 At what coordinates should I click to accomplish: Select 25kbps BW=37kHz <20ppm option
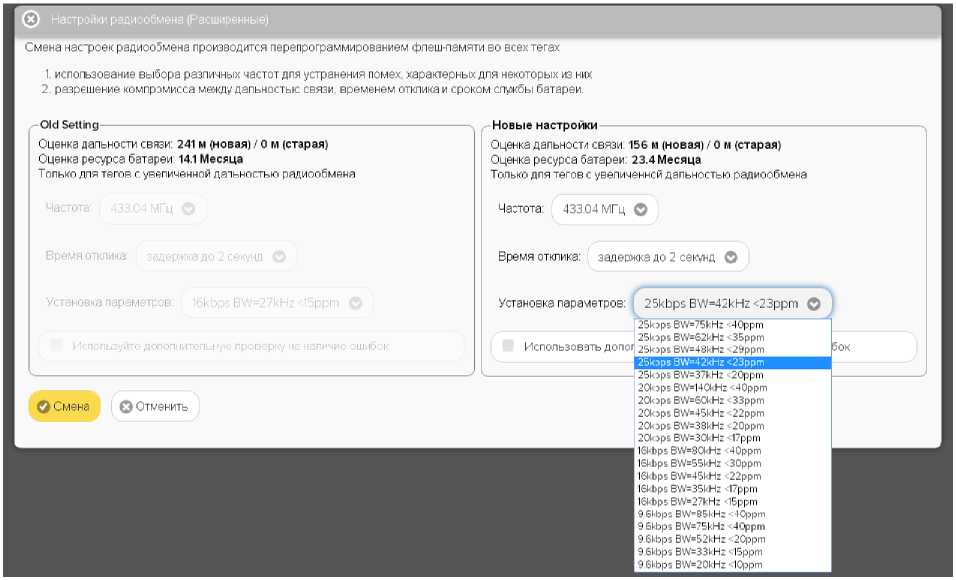click(x=733, y=375)
